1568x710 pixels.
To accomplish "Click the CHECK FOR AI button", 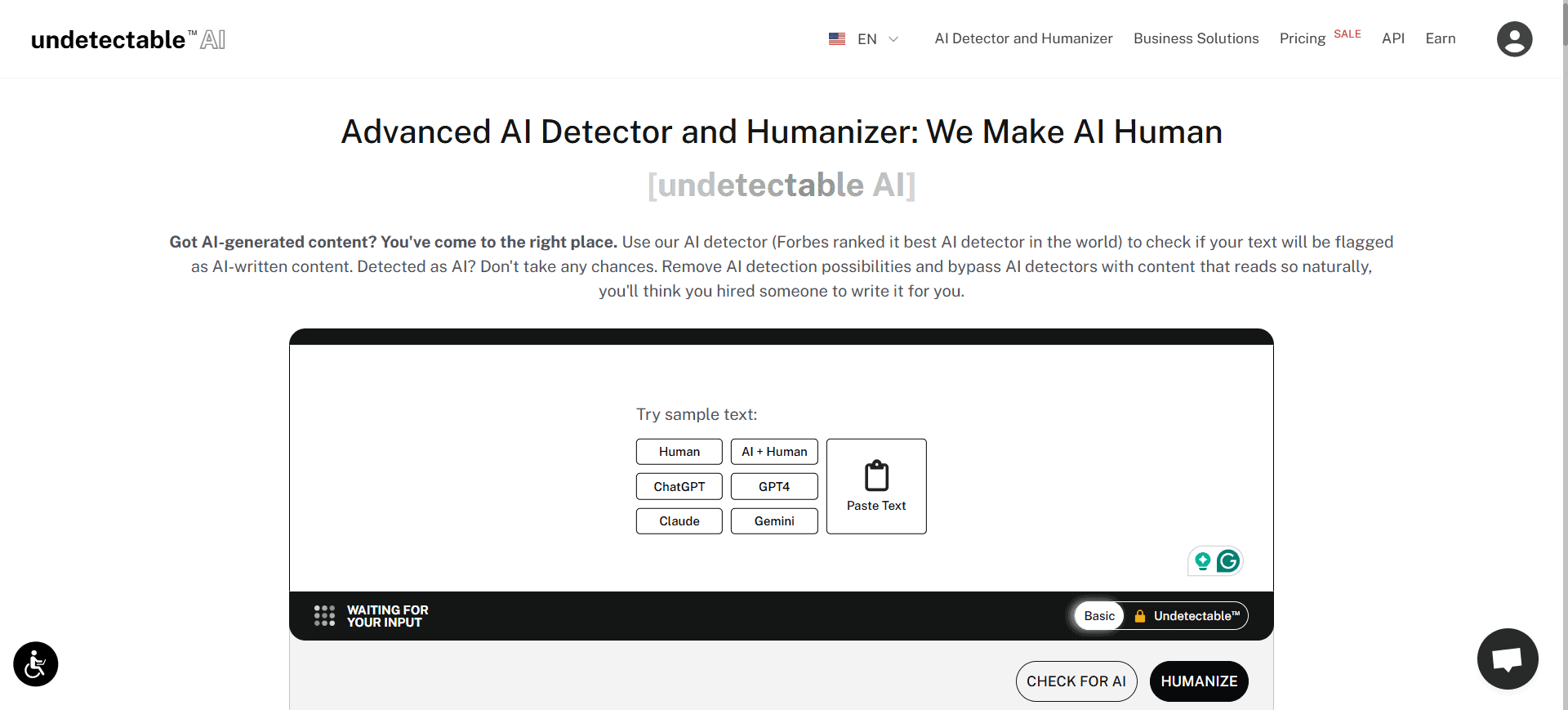I will coord(1076,681).
